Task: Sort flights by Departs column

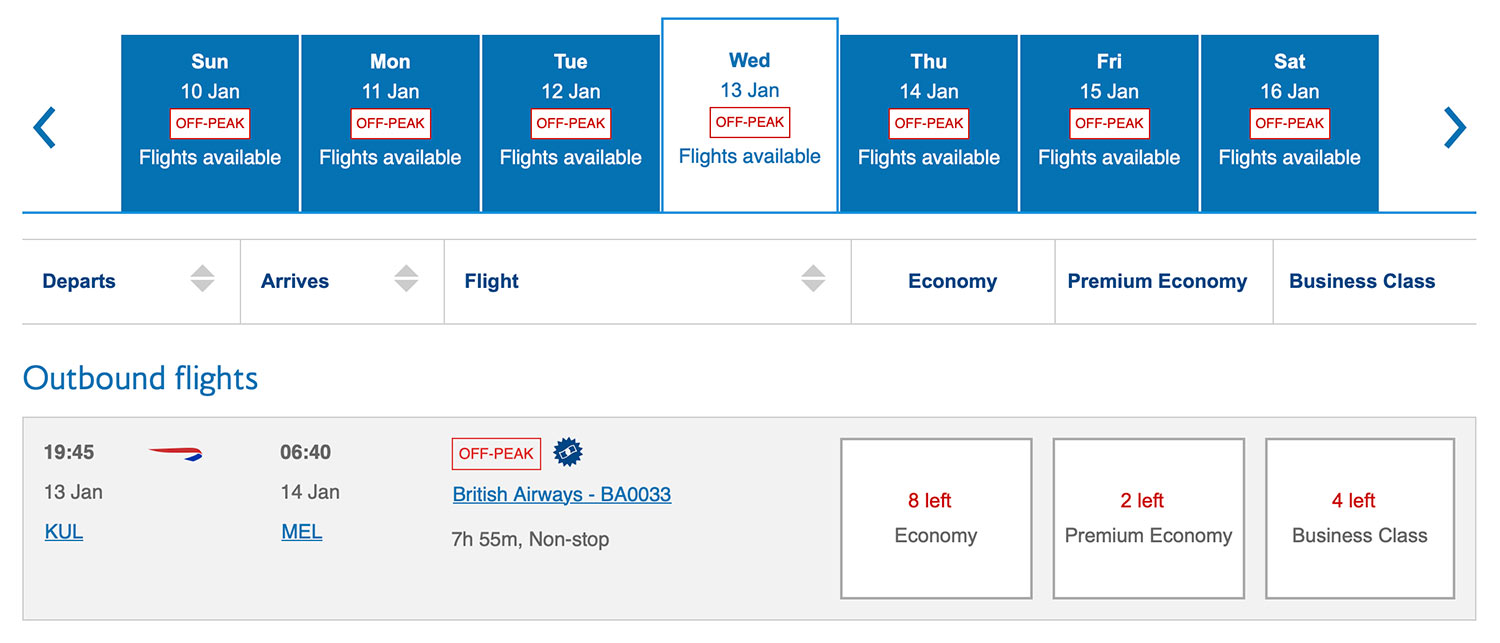Action: point(202,280)
